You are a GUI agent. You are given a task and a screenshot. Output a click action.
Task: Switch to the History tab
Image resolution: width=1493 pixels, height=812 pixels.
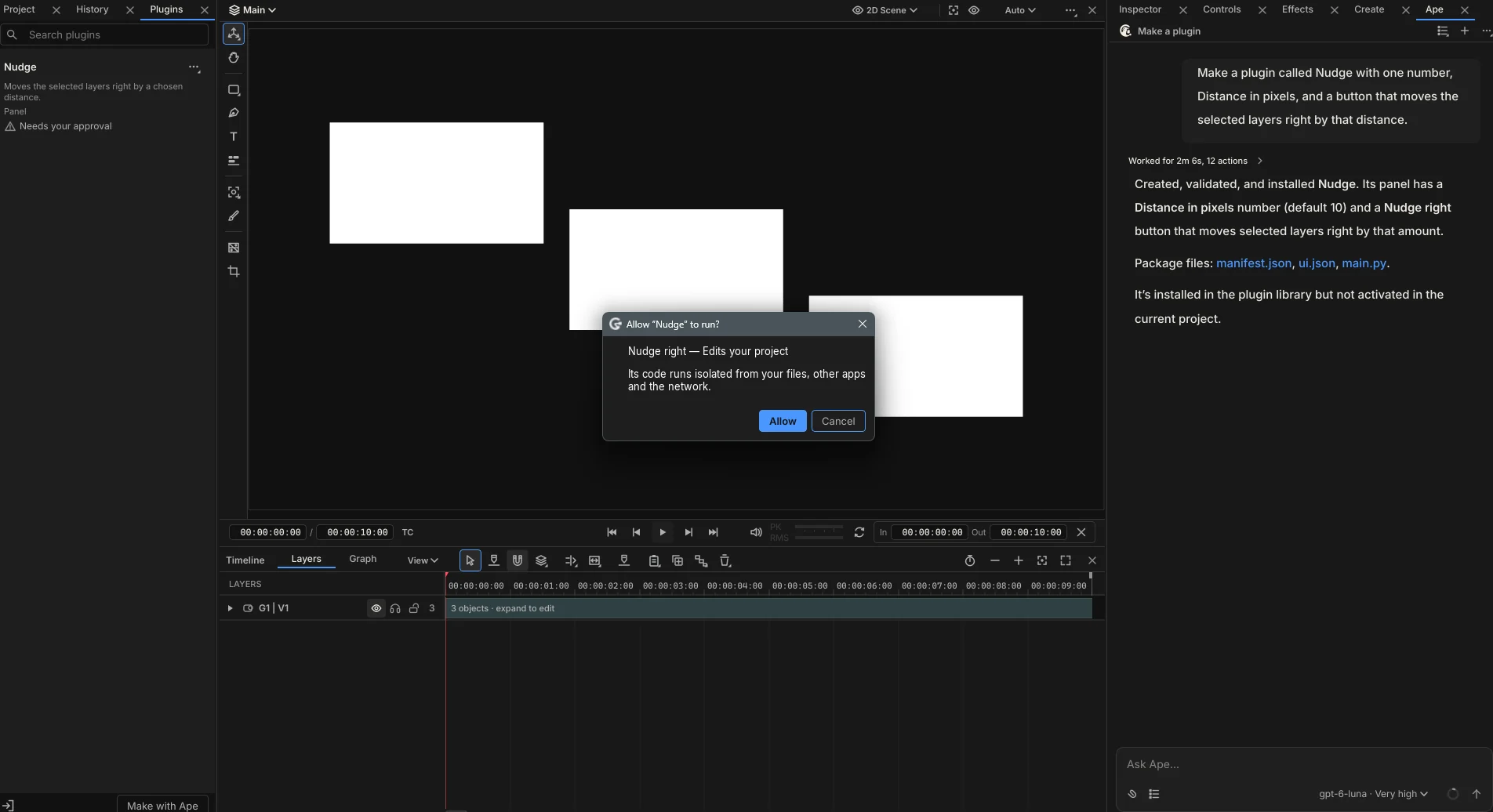coord(92,9)
